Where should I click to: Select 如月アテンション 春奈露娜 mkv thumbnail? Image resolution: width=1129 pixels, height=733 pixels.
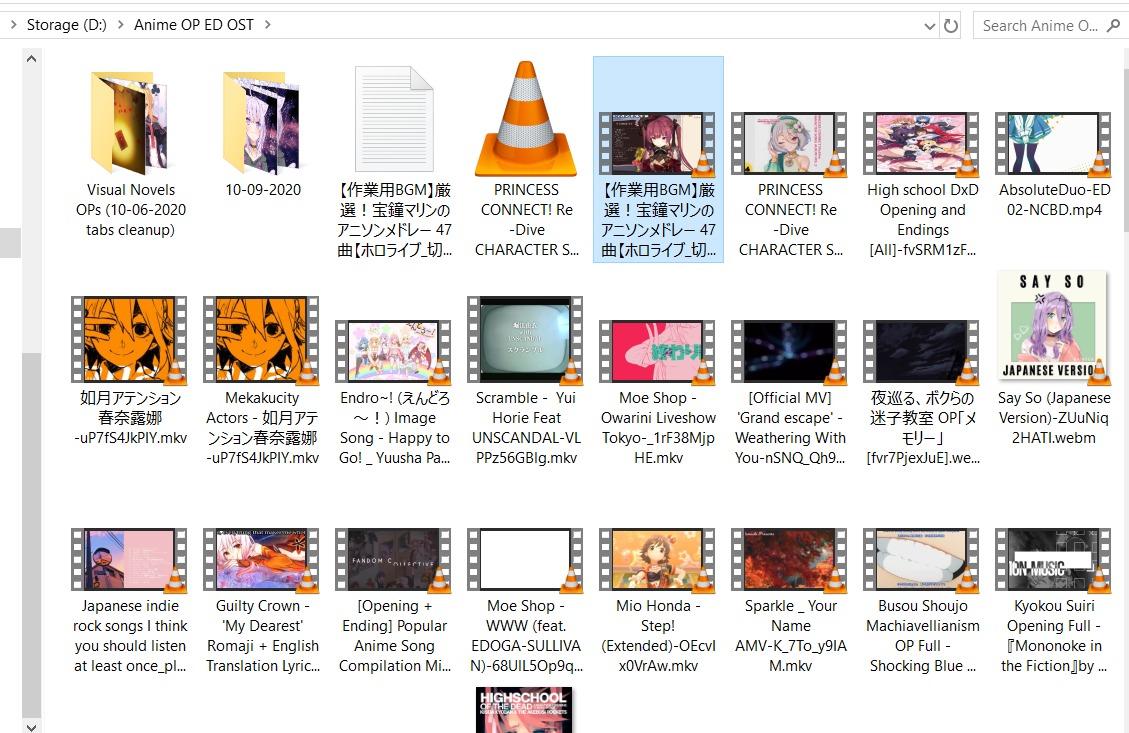(130, 339)
